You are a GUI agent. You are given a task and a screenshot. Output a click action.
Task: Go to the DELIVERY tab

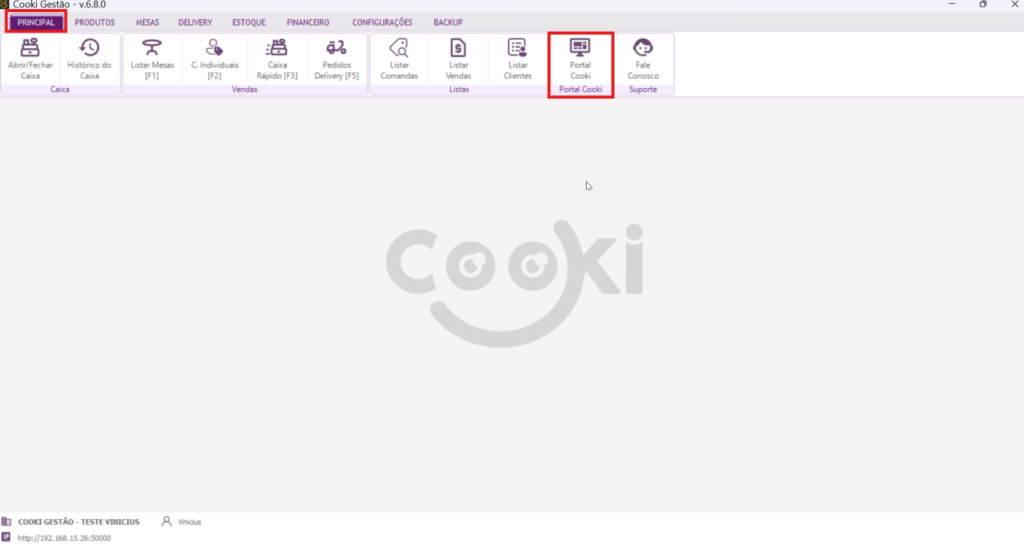(195, 22)
